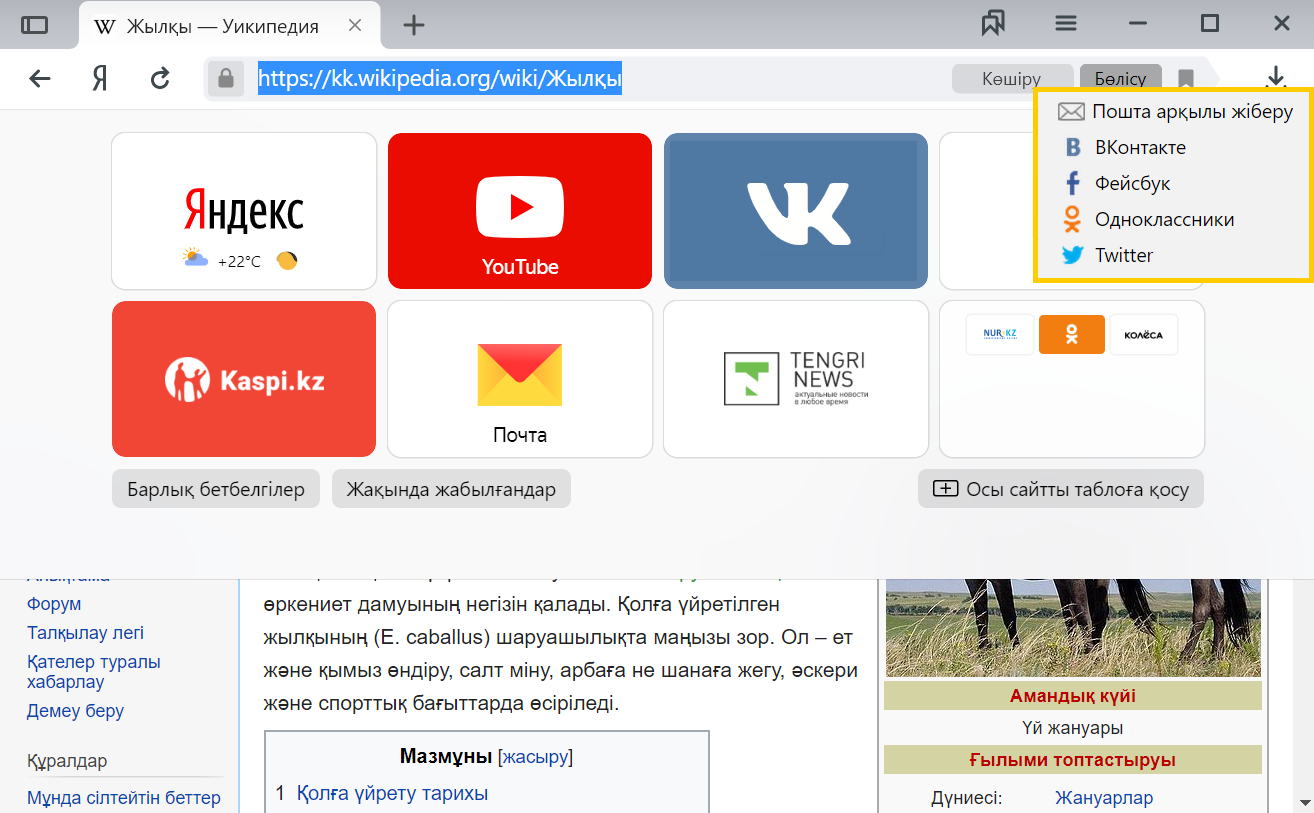The height and width of the screenshot is (813, 1314).
Task: Open the Демеу беру link
Action: click(76, 711)
